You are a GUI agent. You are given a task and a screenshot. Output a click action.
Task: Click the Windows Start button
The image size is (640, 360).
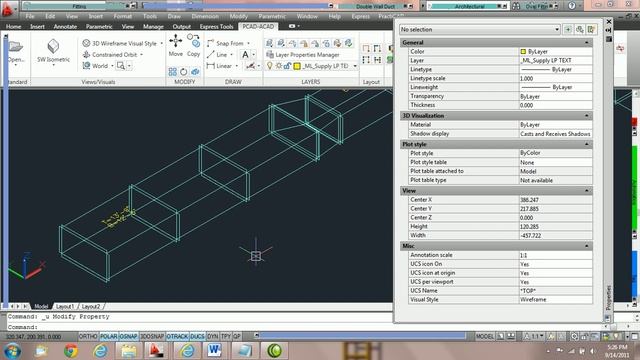pos(12,351)
